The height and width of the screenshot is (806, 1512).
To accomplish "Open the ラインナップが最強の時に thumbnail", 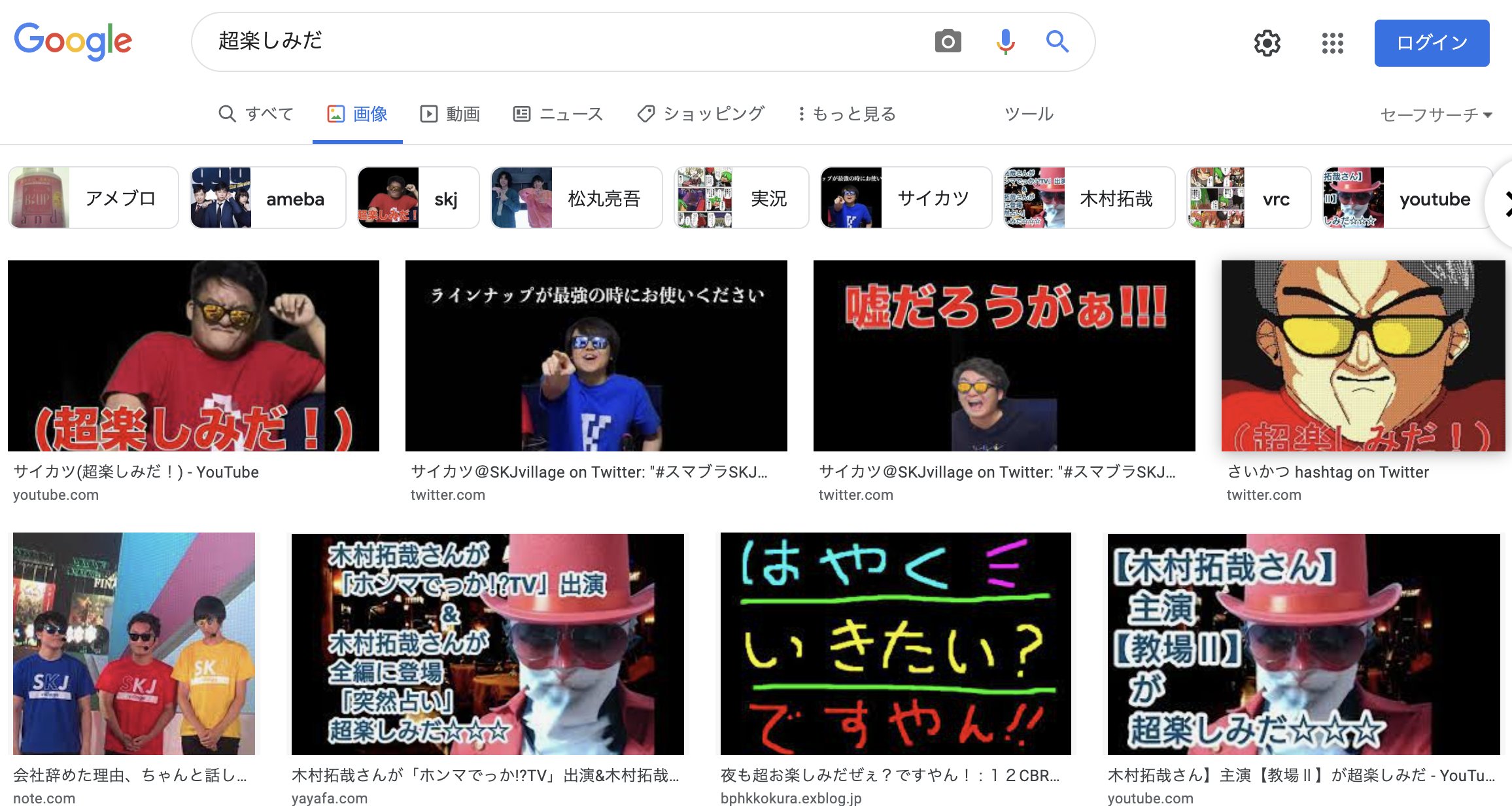I will pos(596,356).
